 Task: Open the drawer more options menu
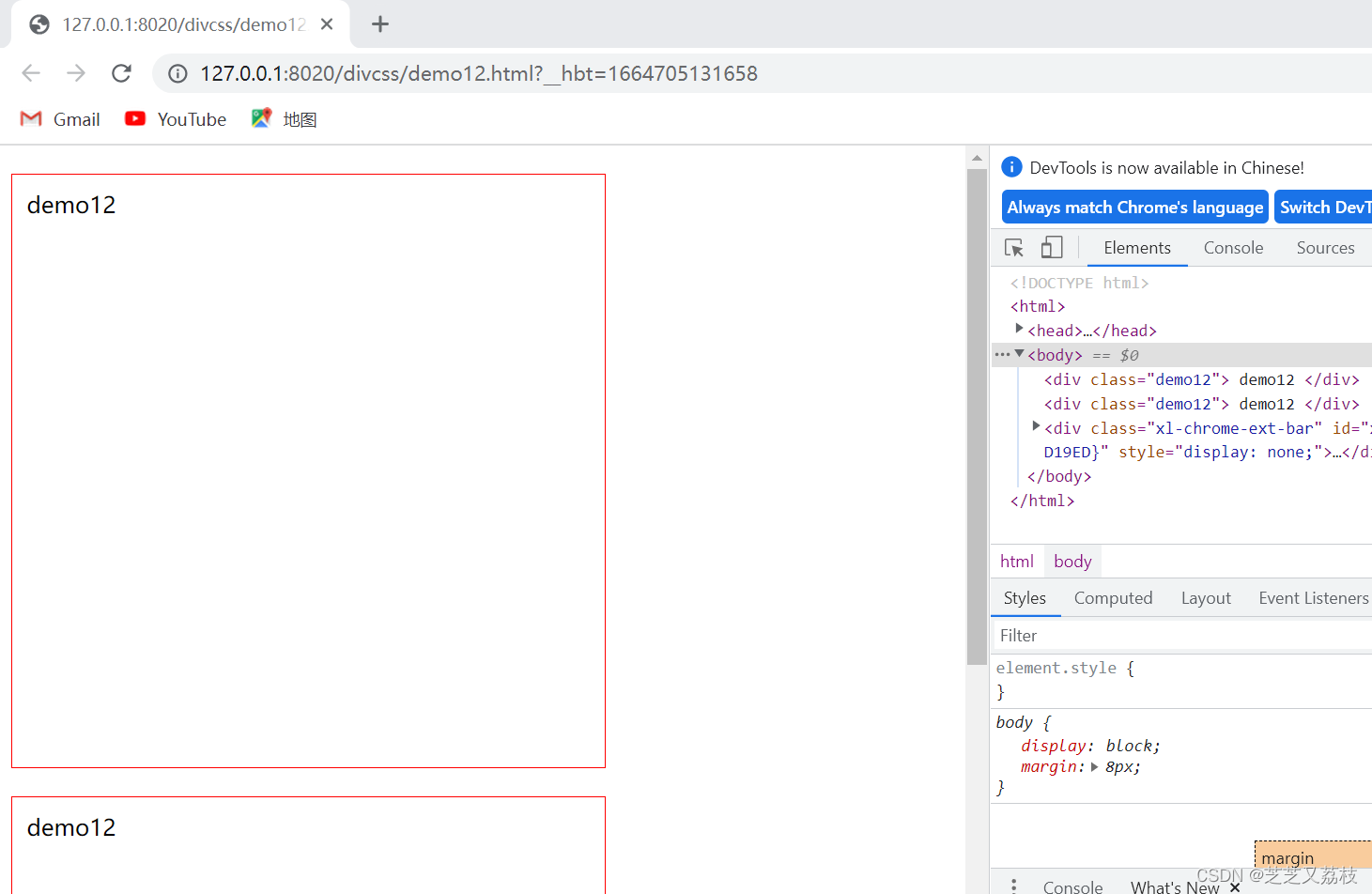pyautogui.click(x=1013, y=886)
